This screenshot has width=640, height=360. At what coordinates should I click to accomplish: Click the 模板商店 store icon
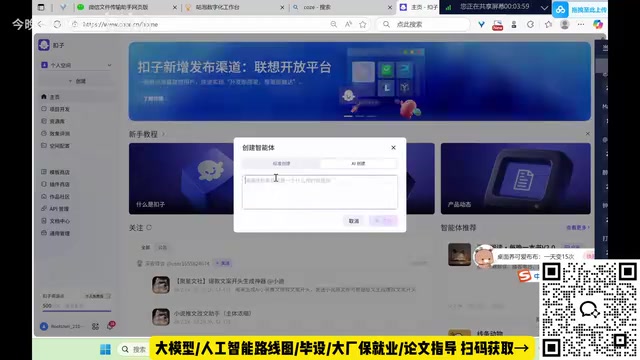44,172
